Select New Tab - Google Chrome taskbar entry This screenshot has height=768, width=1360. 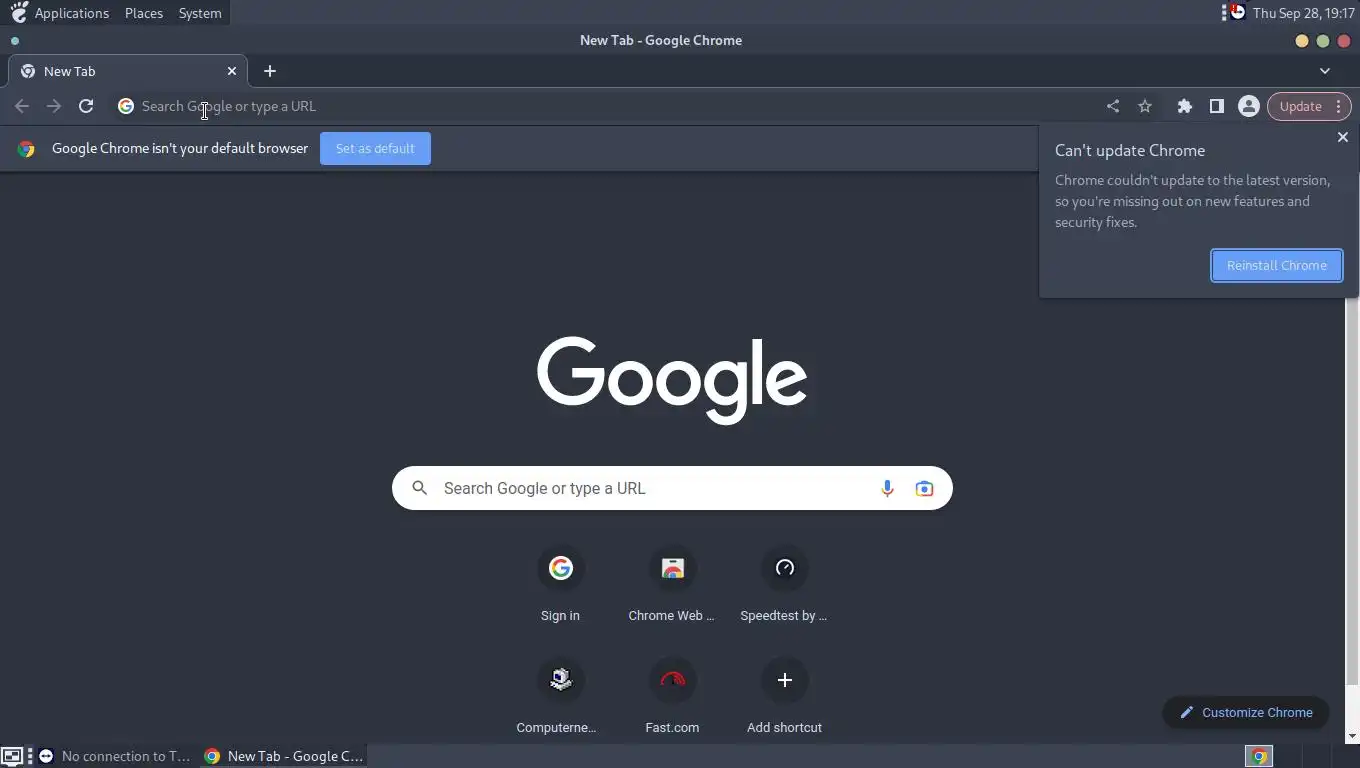point(284,756)
